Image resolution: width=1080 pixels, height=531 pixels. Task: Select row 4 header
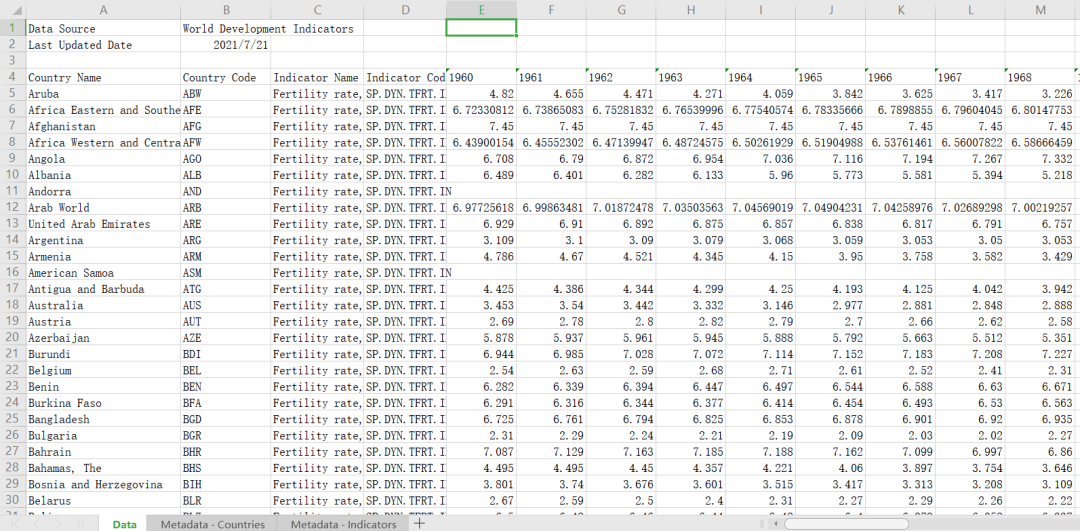pyautogui.click(x=11, y=77)
